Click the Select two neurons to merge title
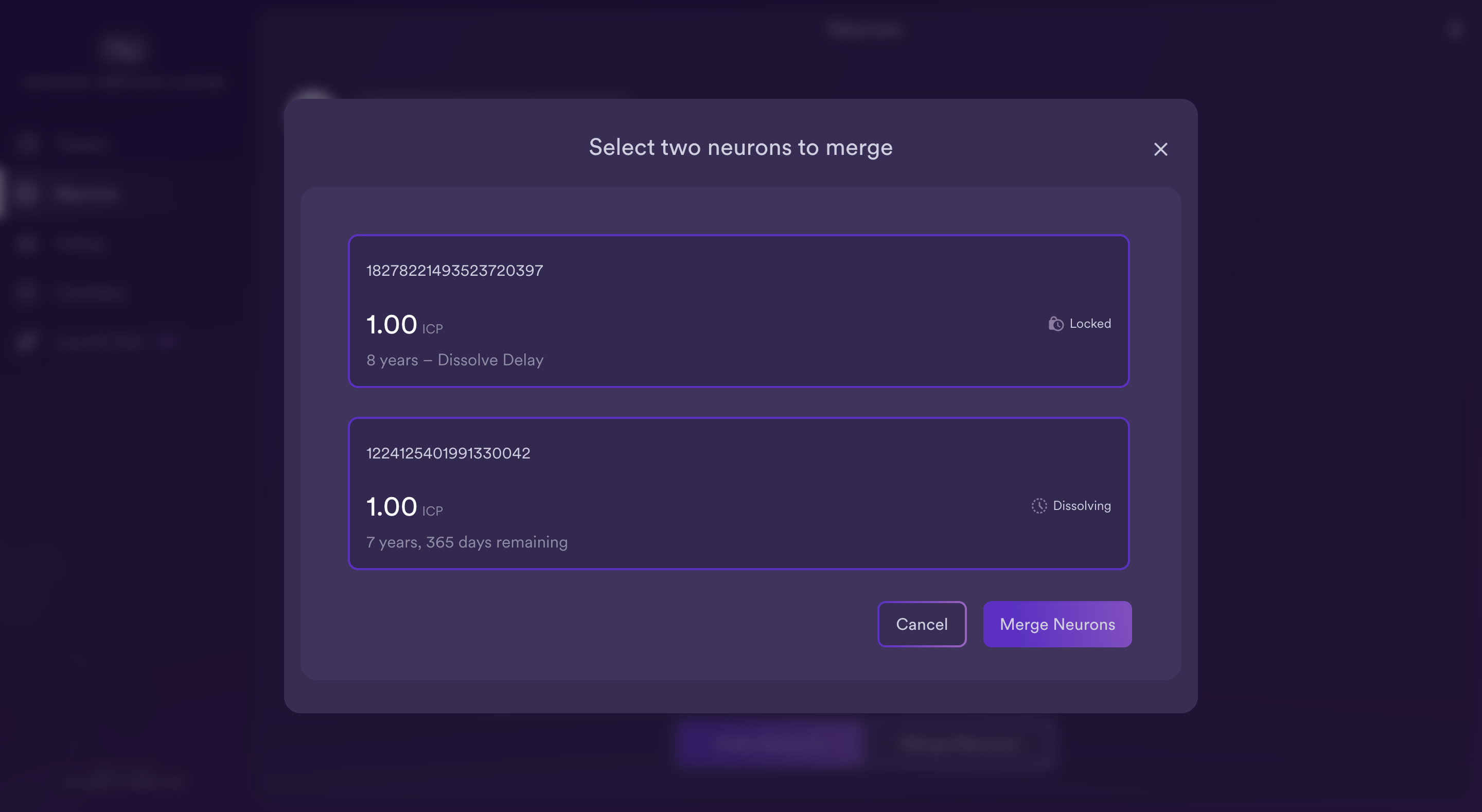The width and height of the screenshot is (1482, 812). 740,147
